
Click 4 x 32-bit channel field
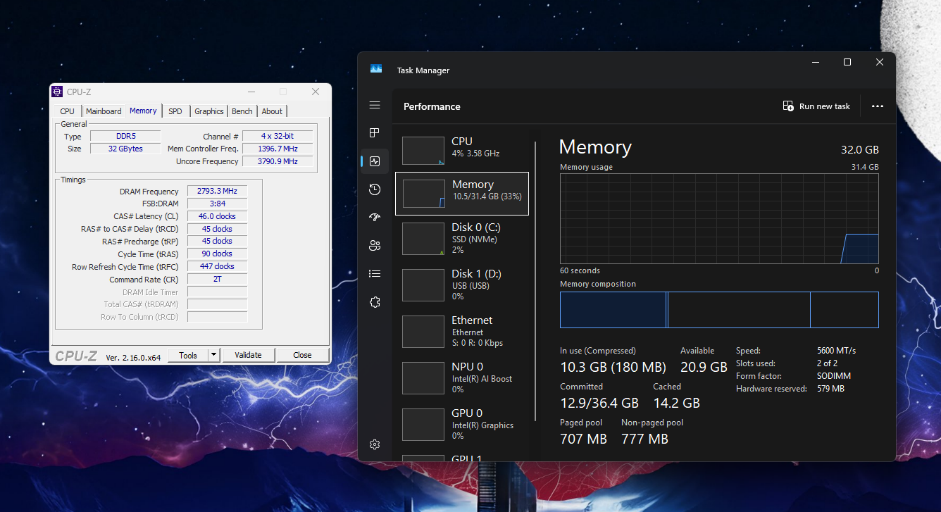277,136
